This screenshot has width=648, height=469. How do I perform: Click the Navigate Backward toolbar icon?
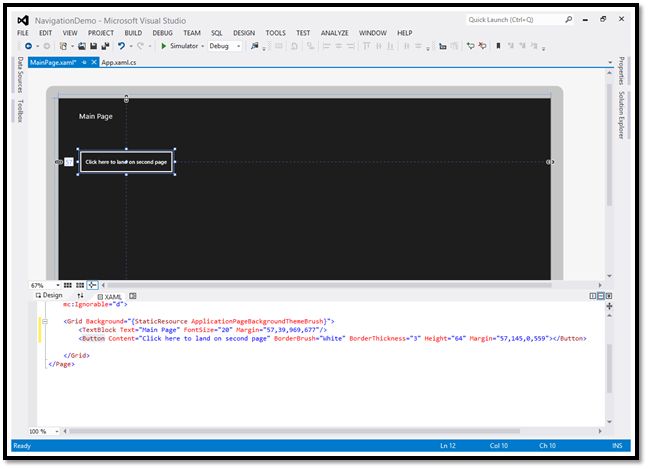[28, 46]
